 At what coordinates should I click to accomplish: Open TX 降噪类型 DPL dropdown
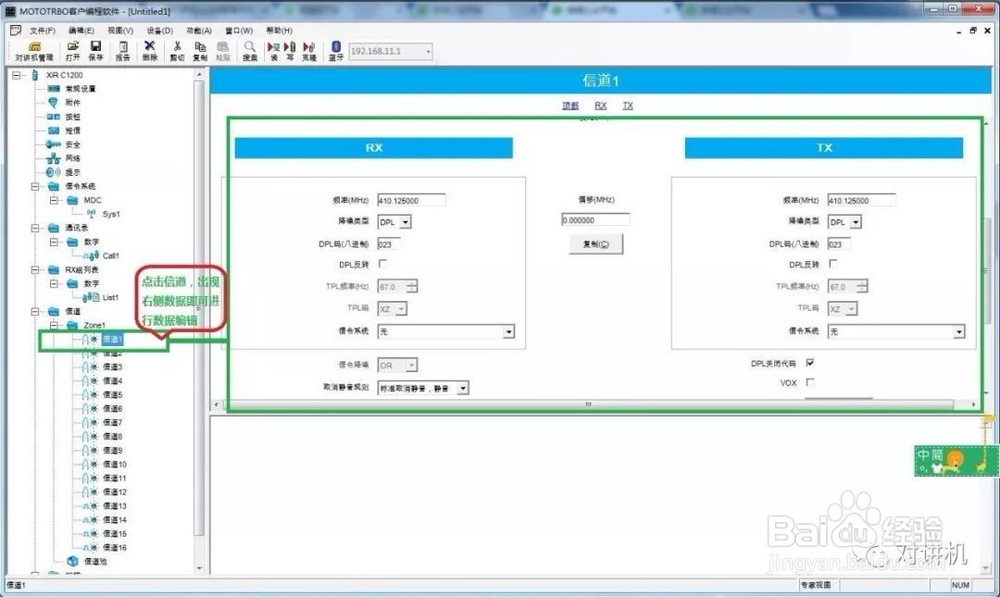pos(856,222)
